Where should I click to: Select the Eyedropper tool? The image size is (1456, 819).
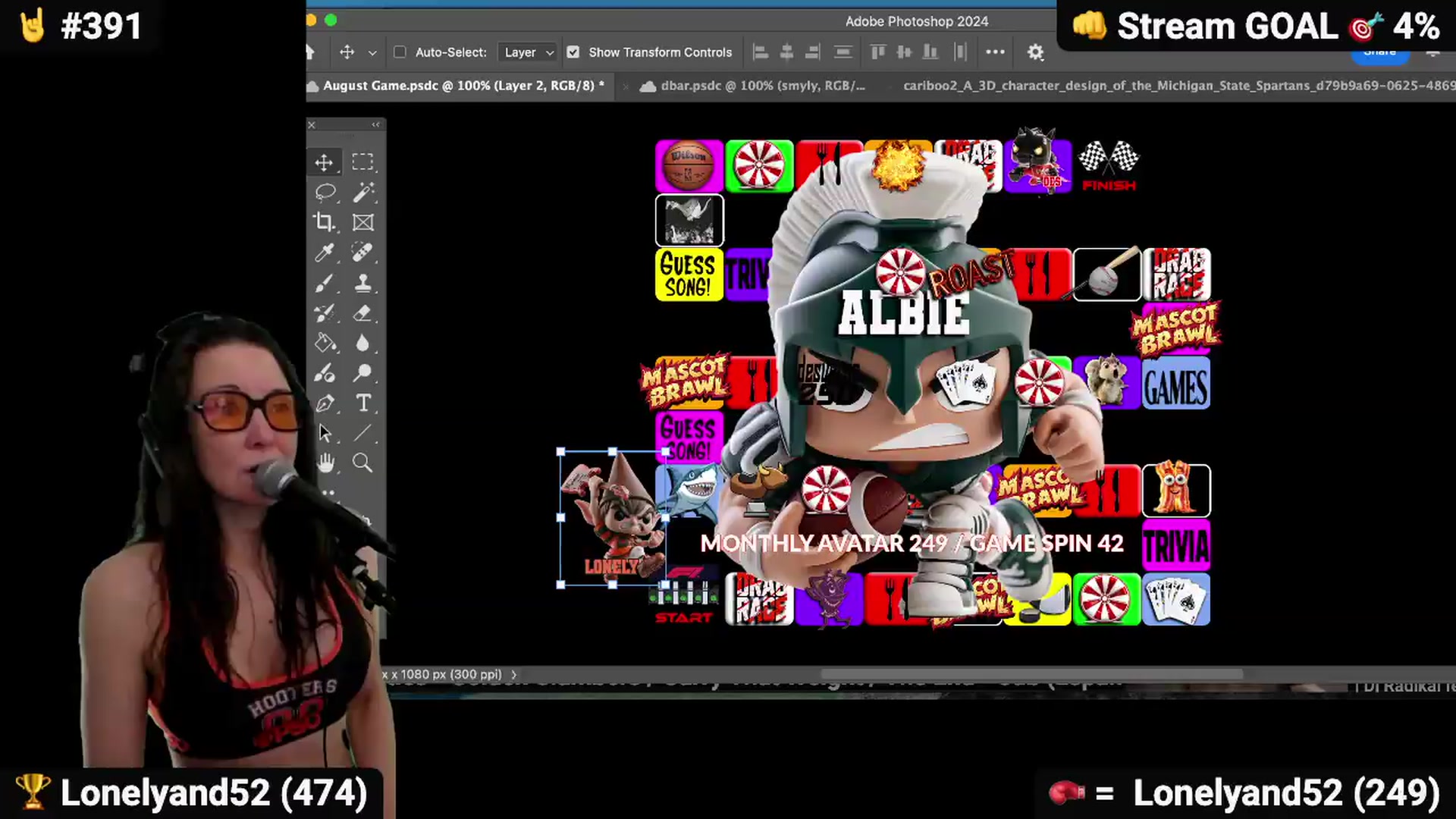(x=325, y=253)
